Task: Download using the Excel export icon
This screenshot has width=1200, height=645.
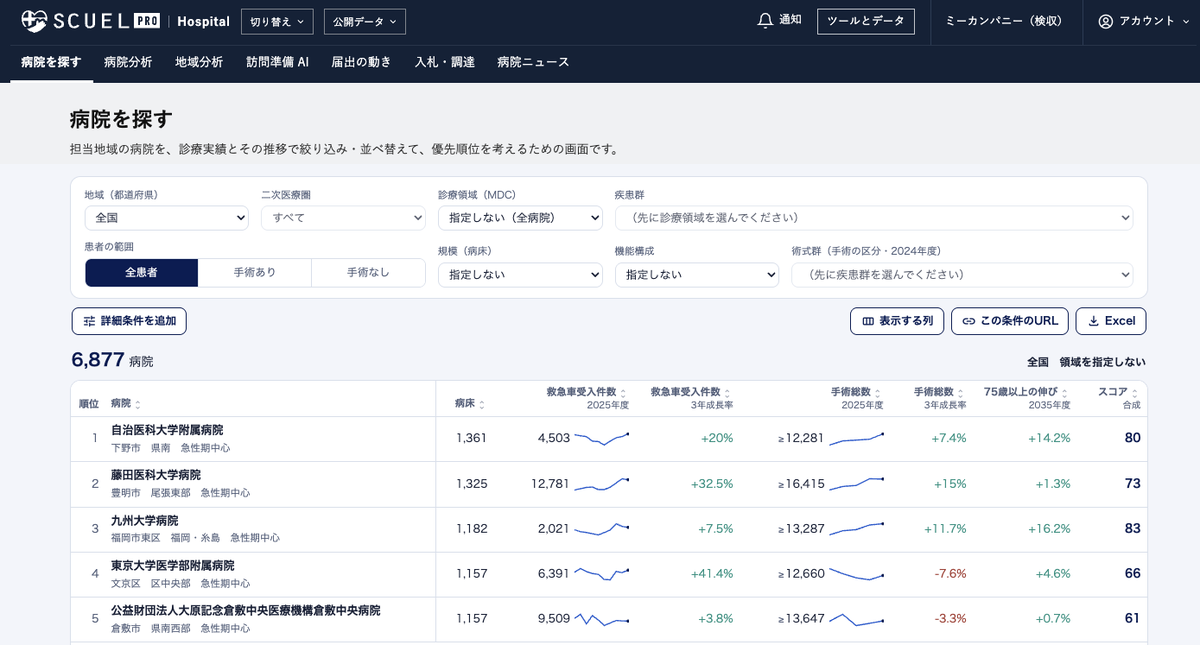Action: click(1094, 321)
